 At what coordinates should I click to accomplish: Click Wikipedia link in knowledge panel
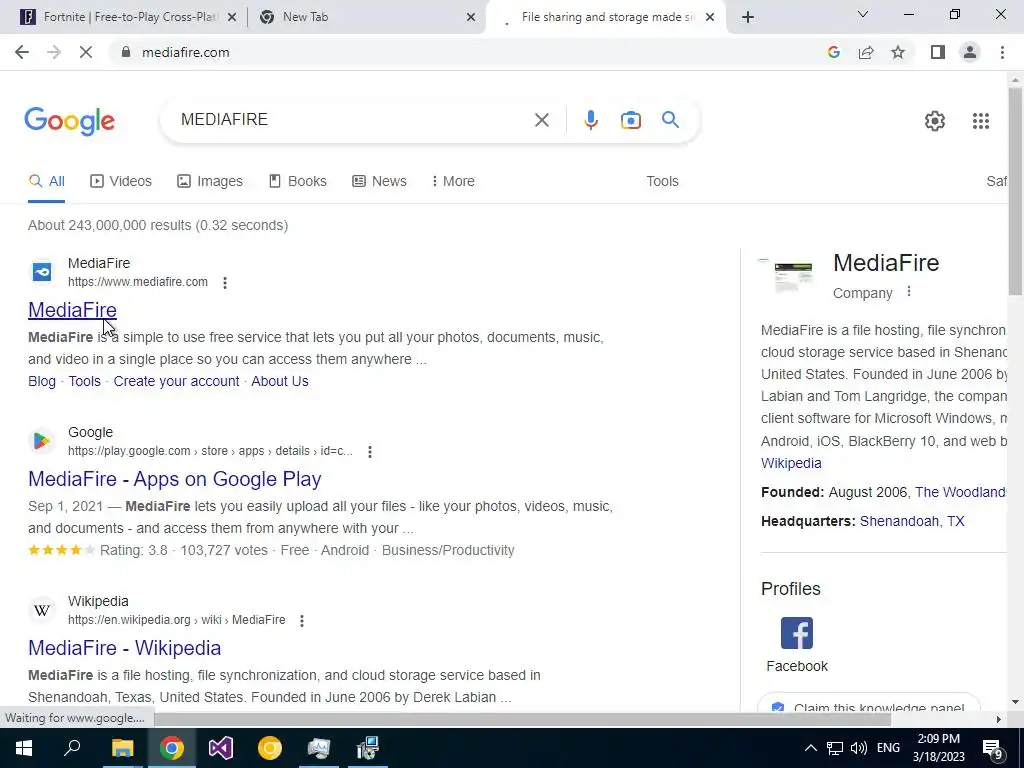(791, 464)
